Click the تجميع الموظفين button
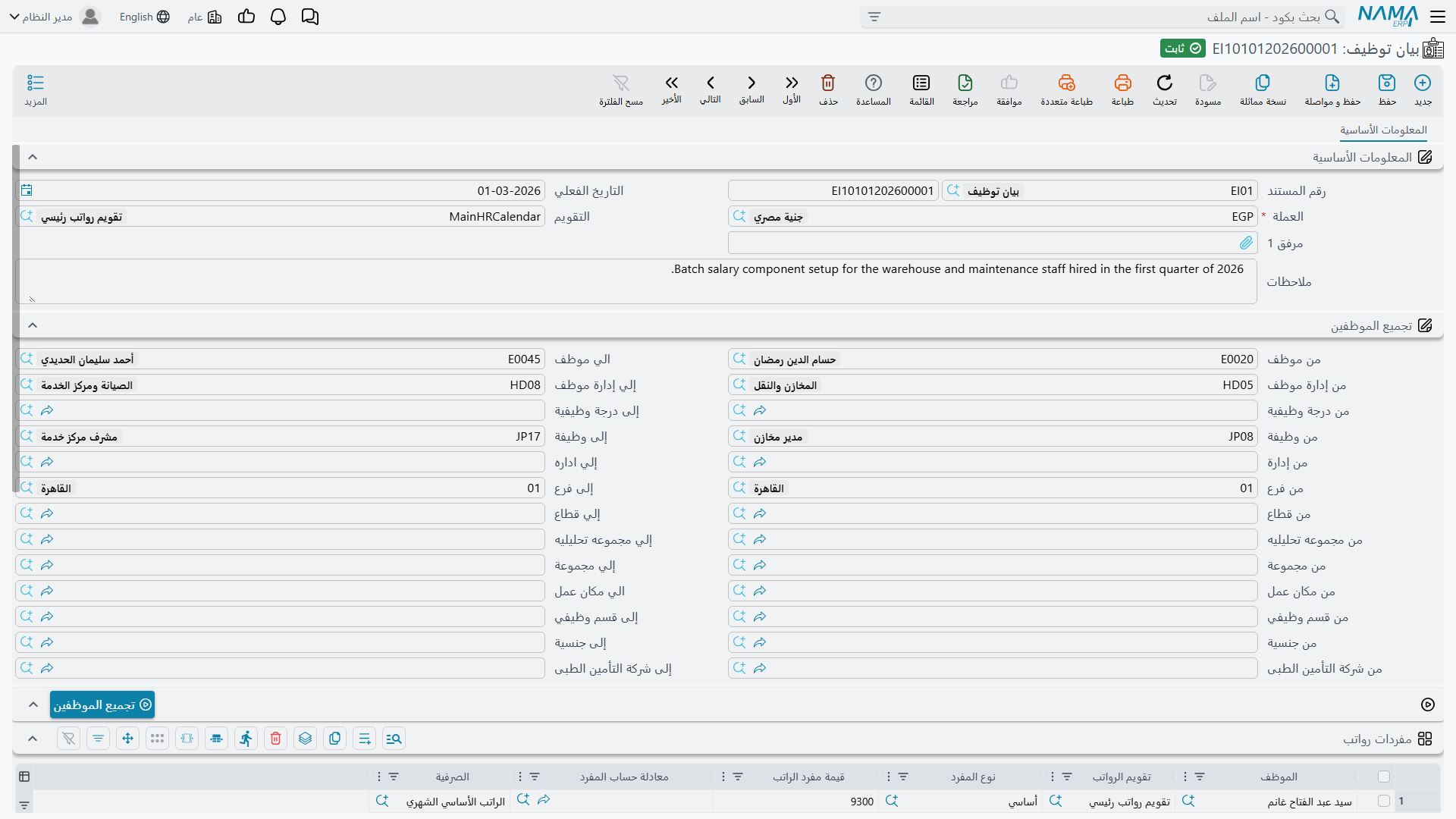The height and width of the screenshot is (819, 1456). (x=102, y=704)
